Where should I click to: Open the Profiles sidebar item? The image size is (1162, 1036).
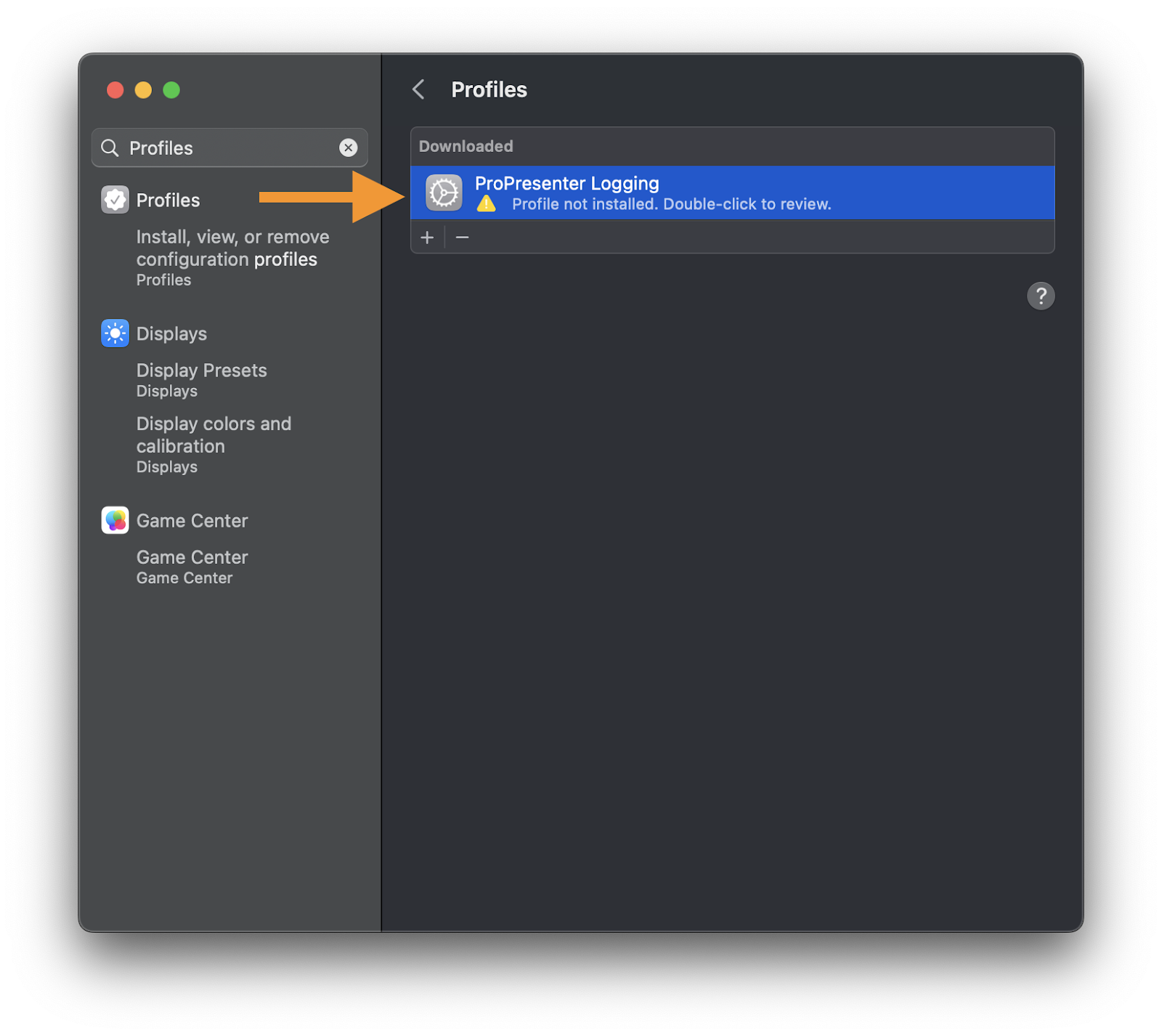pyautogui.click(x=168, y=200)
